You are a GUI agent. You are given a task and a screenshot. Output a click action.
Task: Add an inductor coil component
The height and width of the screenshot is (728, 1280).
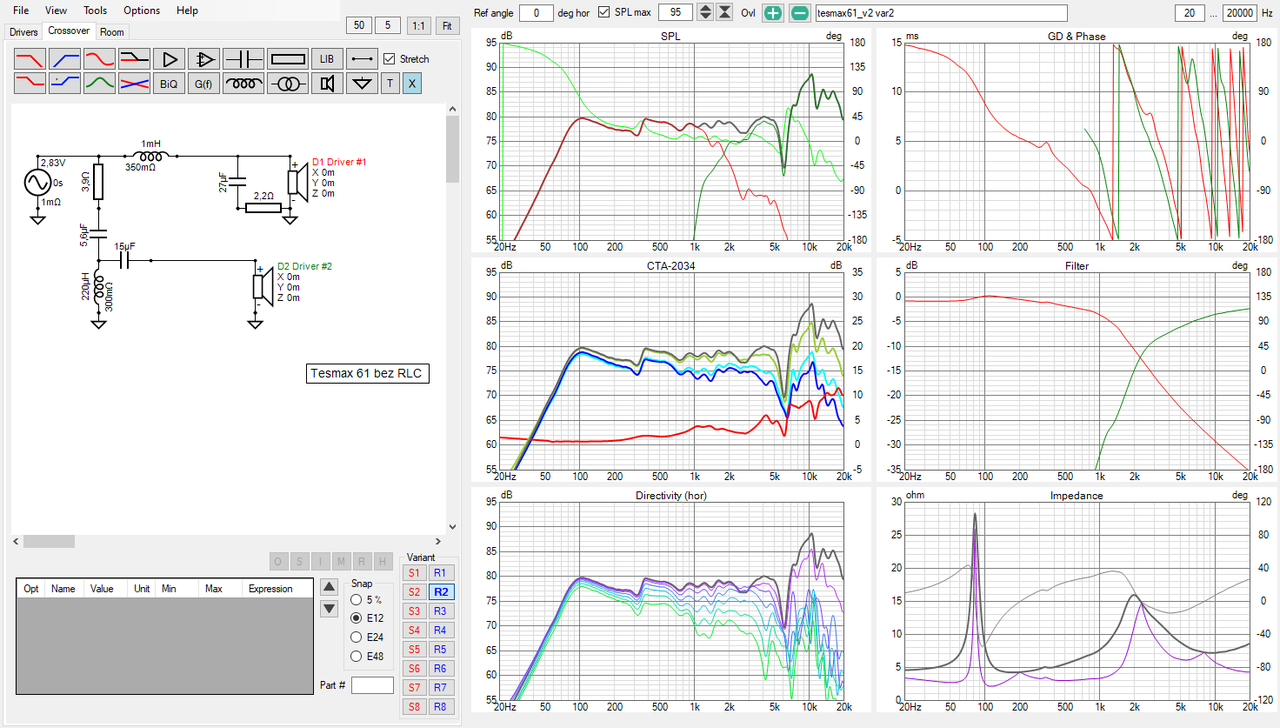click(x=243, y=84)
